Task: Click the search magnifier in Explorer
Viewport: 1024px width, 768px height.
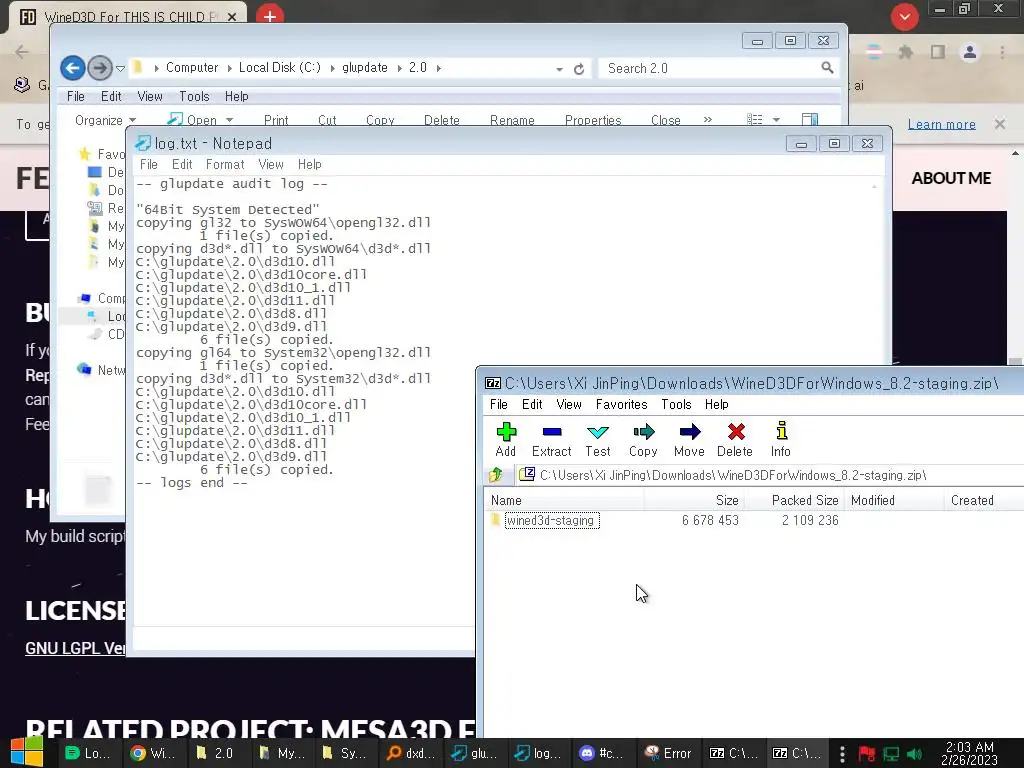Action: (x=827, y=68)
